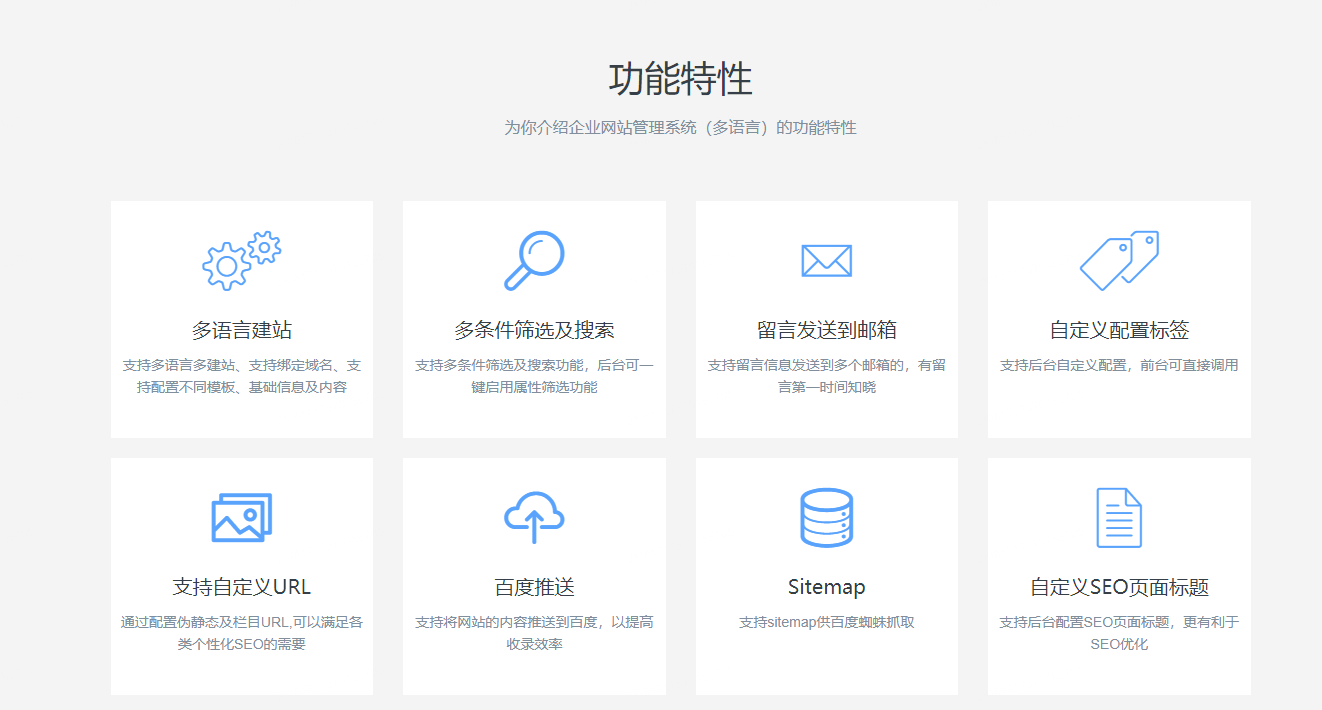Select the 自定义SEO页面标题 card title
Screen dimensions: 1322x710
[1119, 587]
